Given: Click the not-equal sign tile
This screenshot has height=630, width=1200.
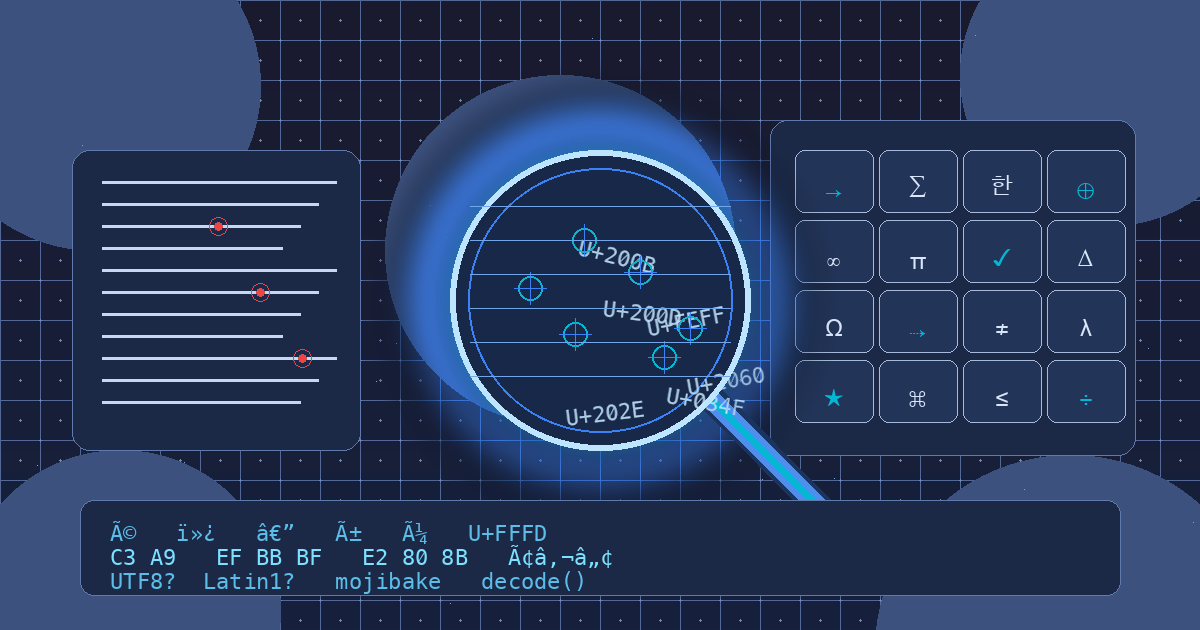Looking at the screenshot, I should (1002, 322).
